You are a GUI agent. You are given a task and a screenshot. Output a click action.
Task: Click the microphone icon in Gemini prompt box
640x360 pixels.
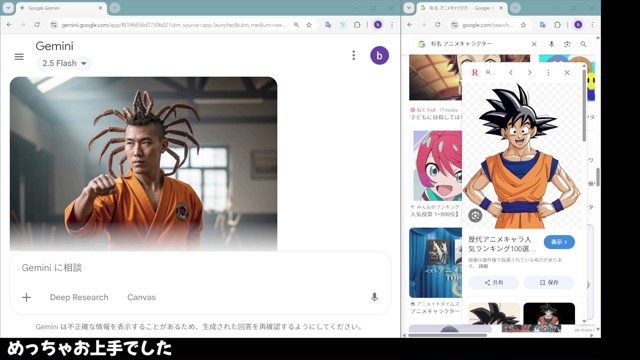pos(374,297)
